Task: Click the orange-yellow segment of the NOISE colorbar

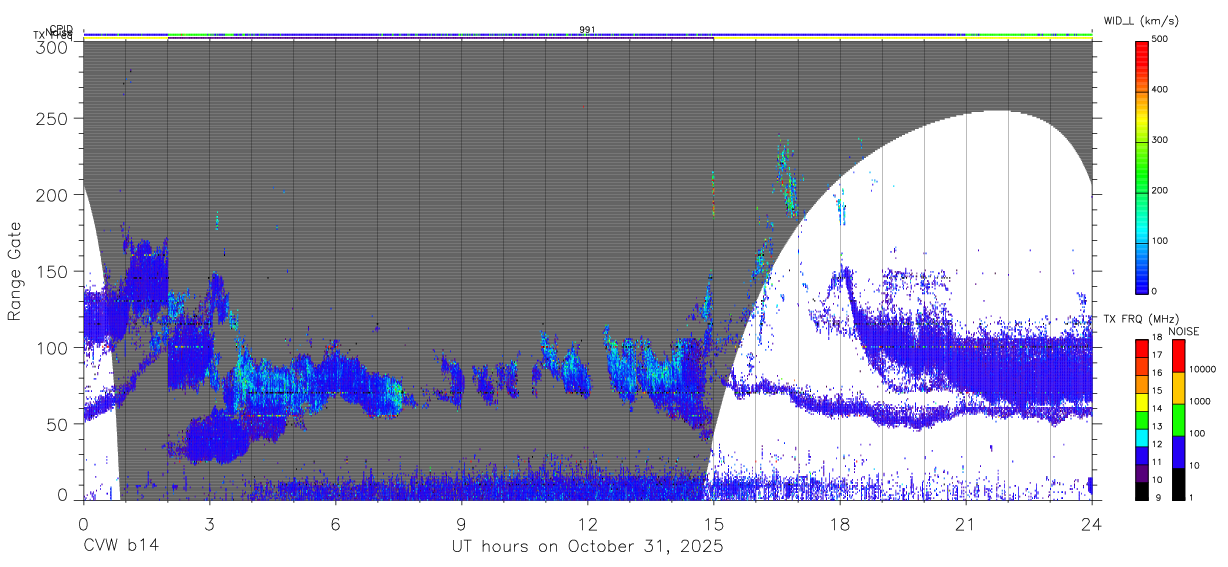Action: (x=1178, y=388)
